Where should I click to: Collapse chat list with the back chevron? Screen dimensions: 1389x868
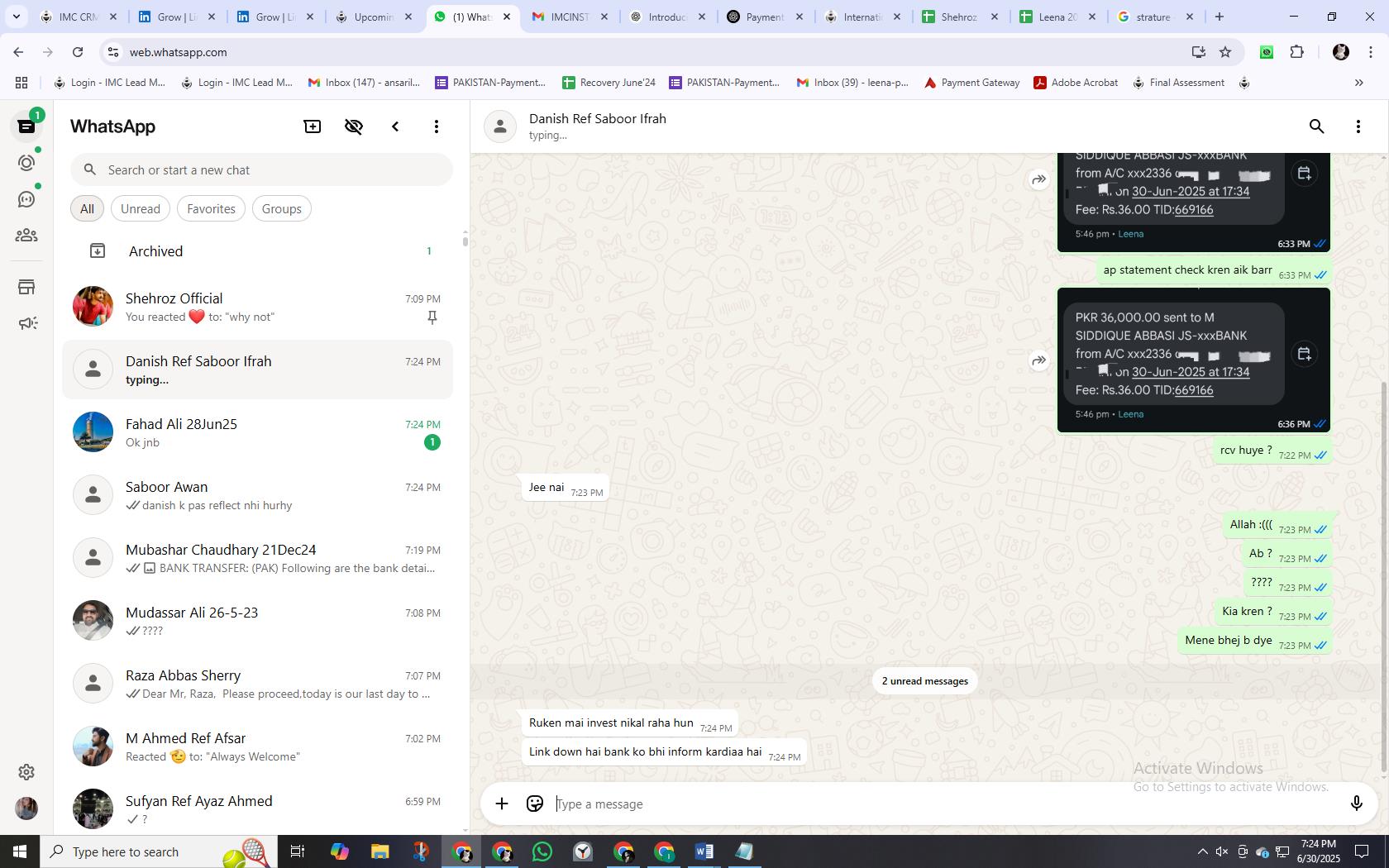tap(395, 126)
